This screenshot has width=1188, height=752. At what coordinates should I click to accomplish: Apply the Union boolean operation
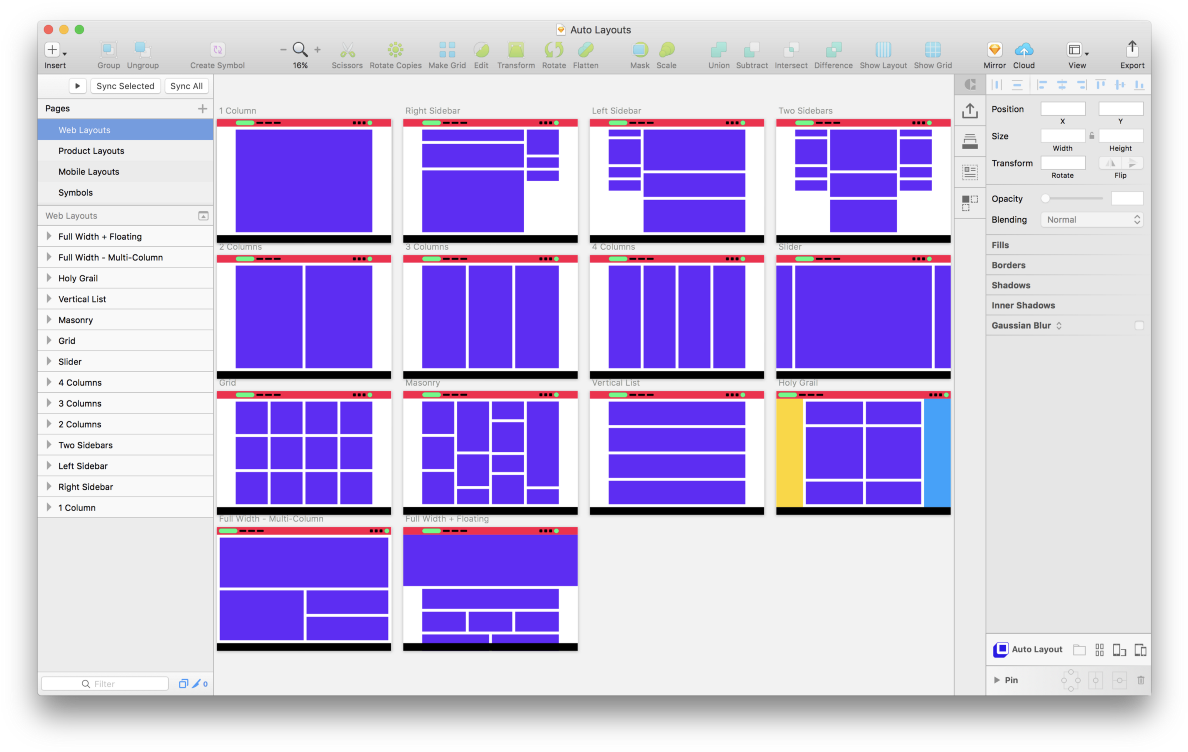[718, 50]
